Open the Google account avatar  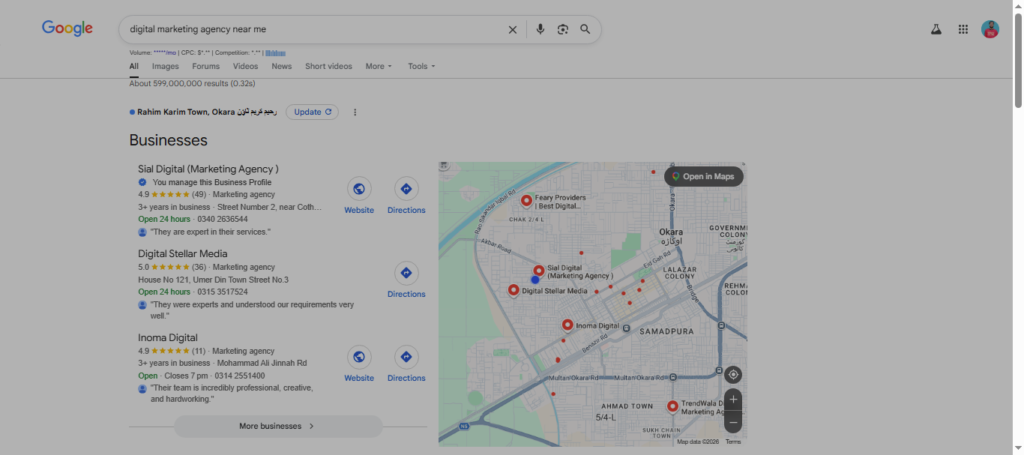[990, 29]
